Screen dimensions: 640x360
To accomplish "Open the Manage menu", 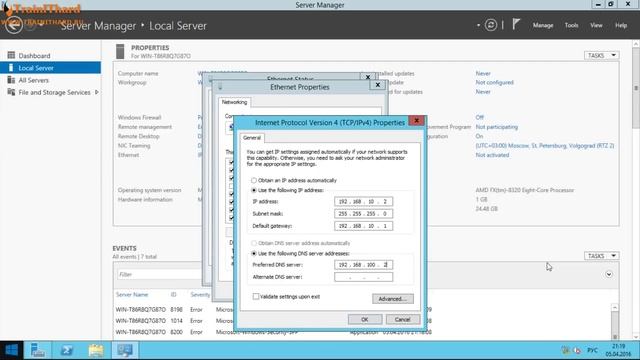I will [x=543, y=25].
